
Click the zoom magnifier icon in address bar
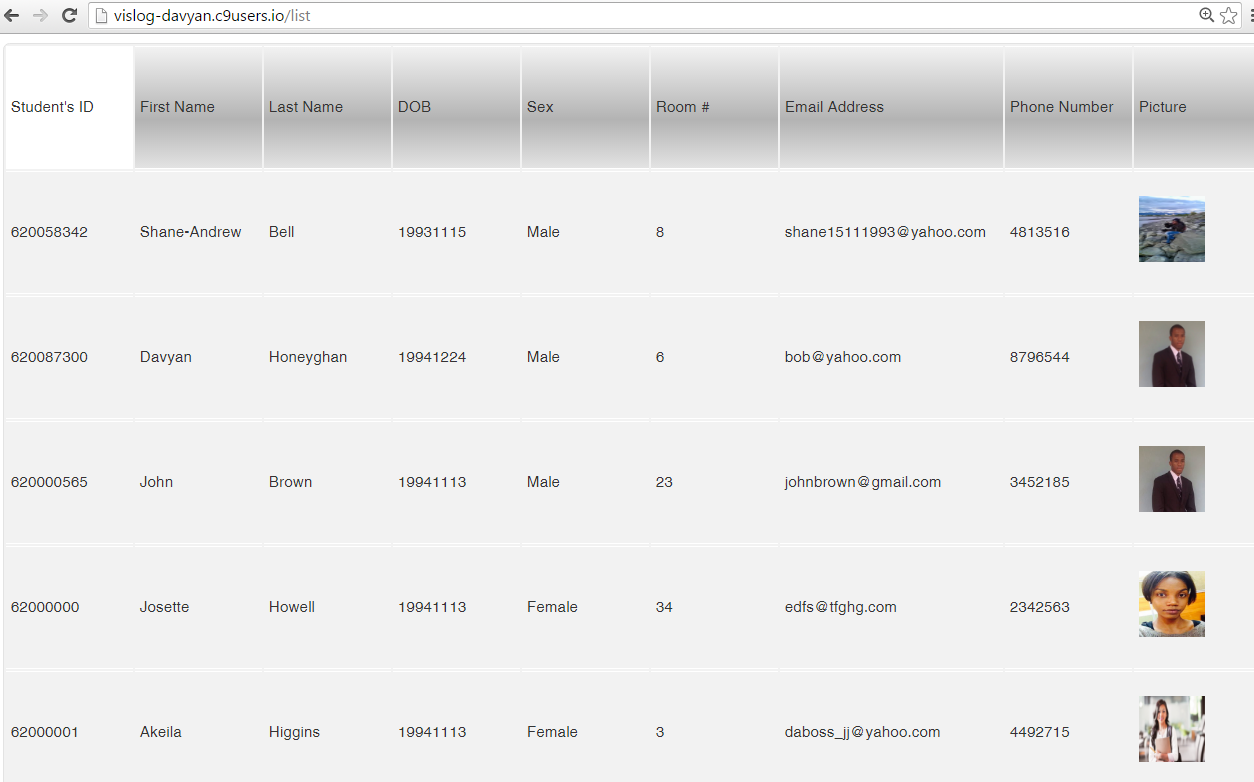tap(1207, 16)
